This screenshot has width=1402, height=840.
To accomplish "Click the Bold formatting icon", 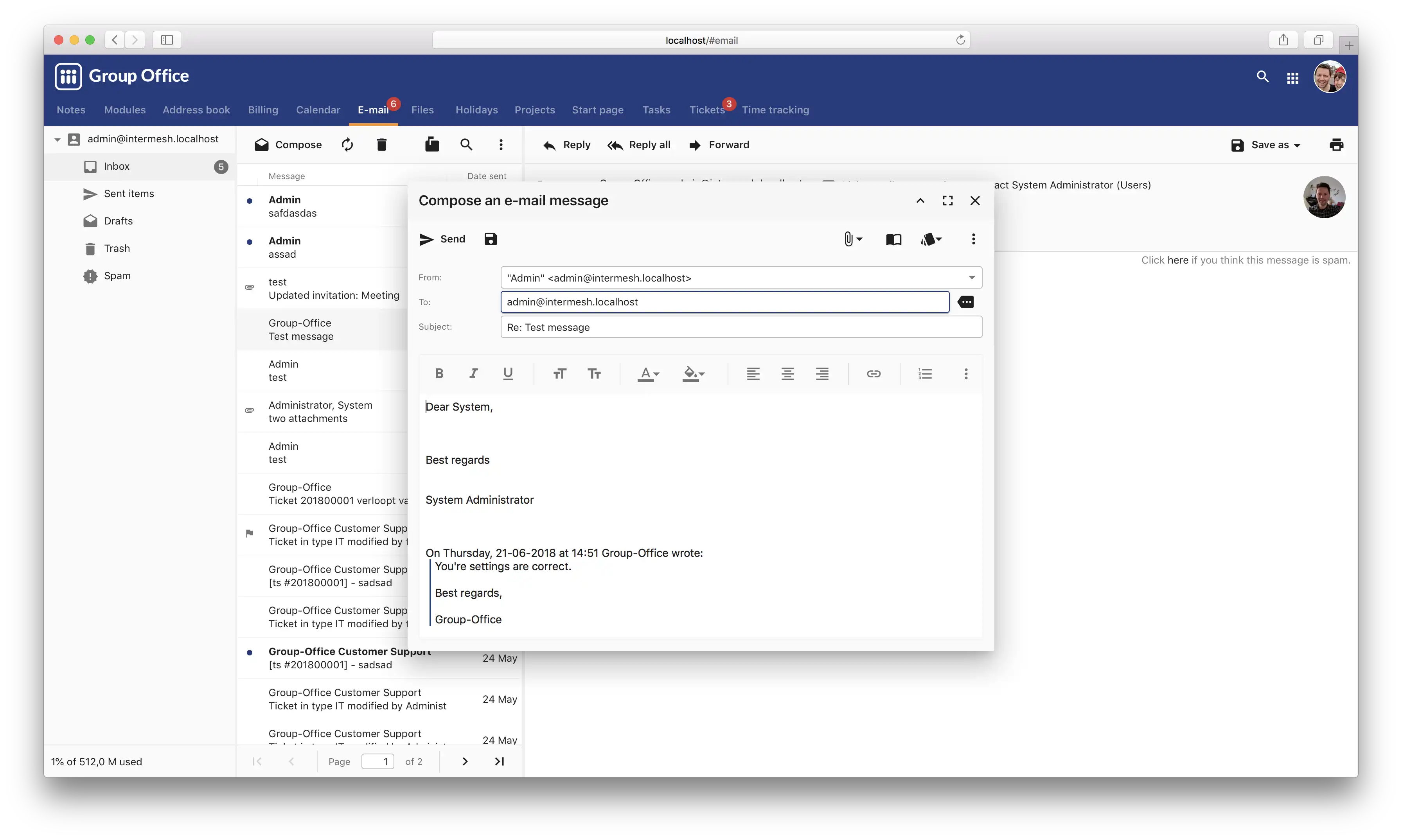I will pyautogui.click(x=439, y=373).
